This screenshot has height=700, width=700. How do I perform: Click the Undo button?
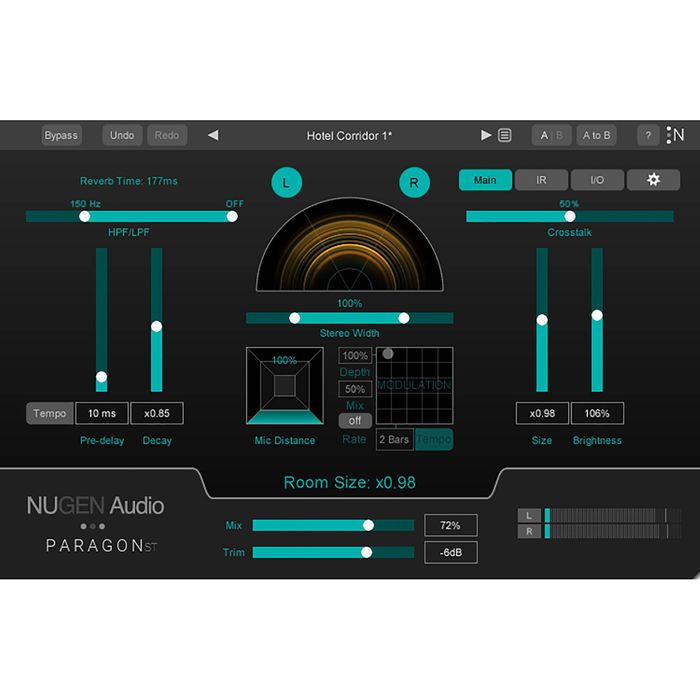pos(122,135)
